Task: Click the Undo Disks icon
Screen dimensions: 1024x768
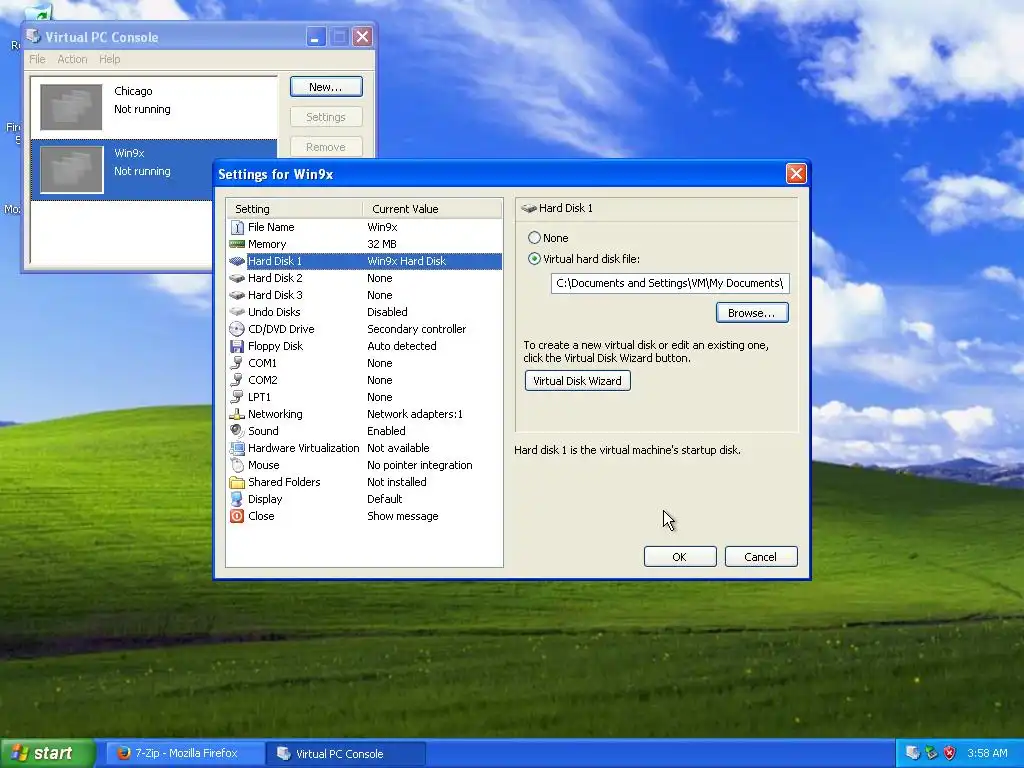Action: [237, 312]
